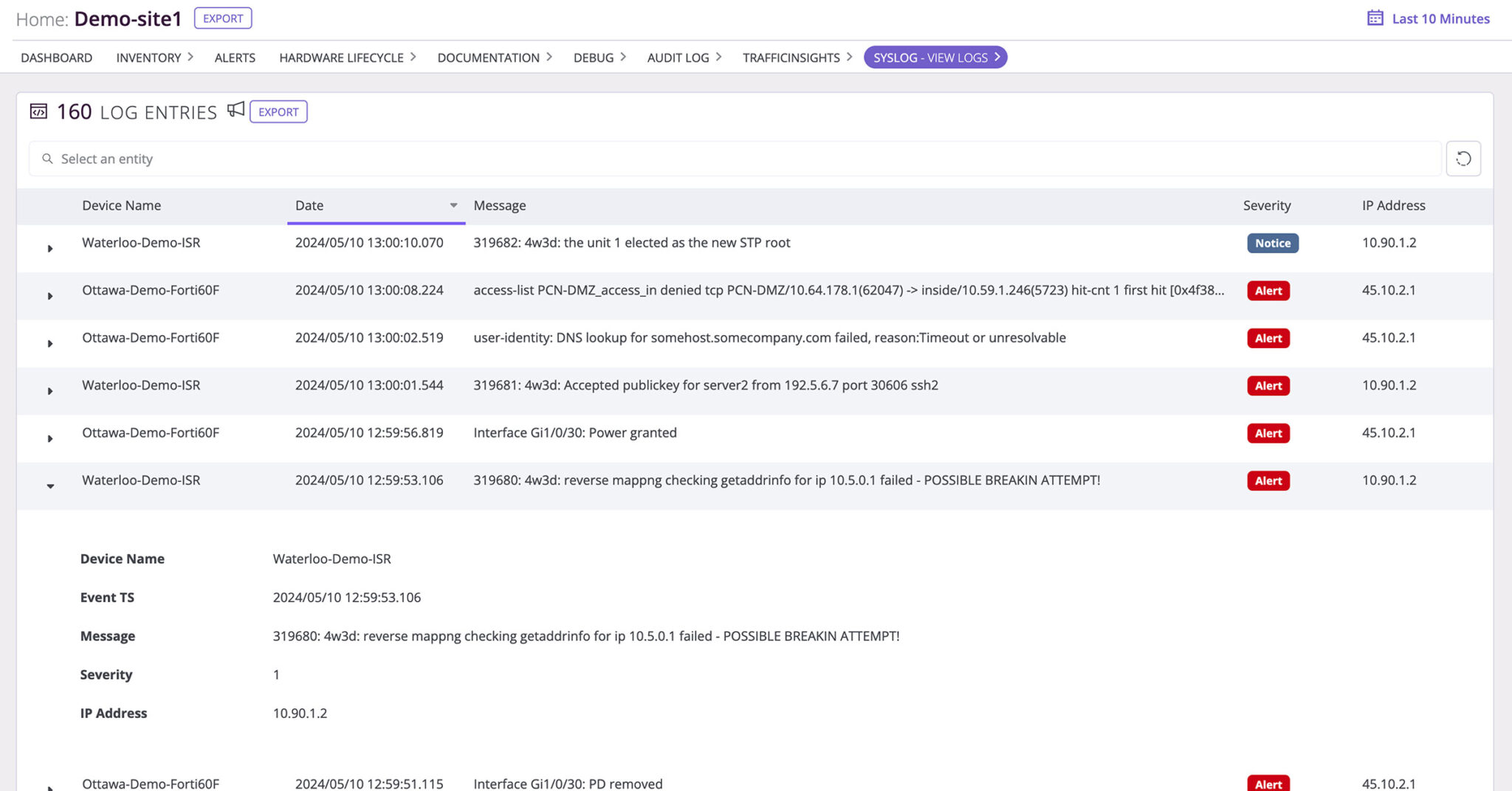Click EXPORT for the log entries list

point(278,111)
